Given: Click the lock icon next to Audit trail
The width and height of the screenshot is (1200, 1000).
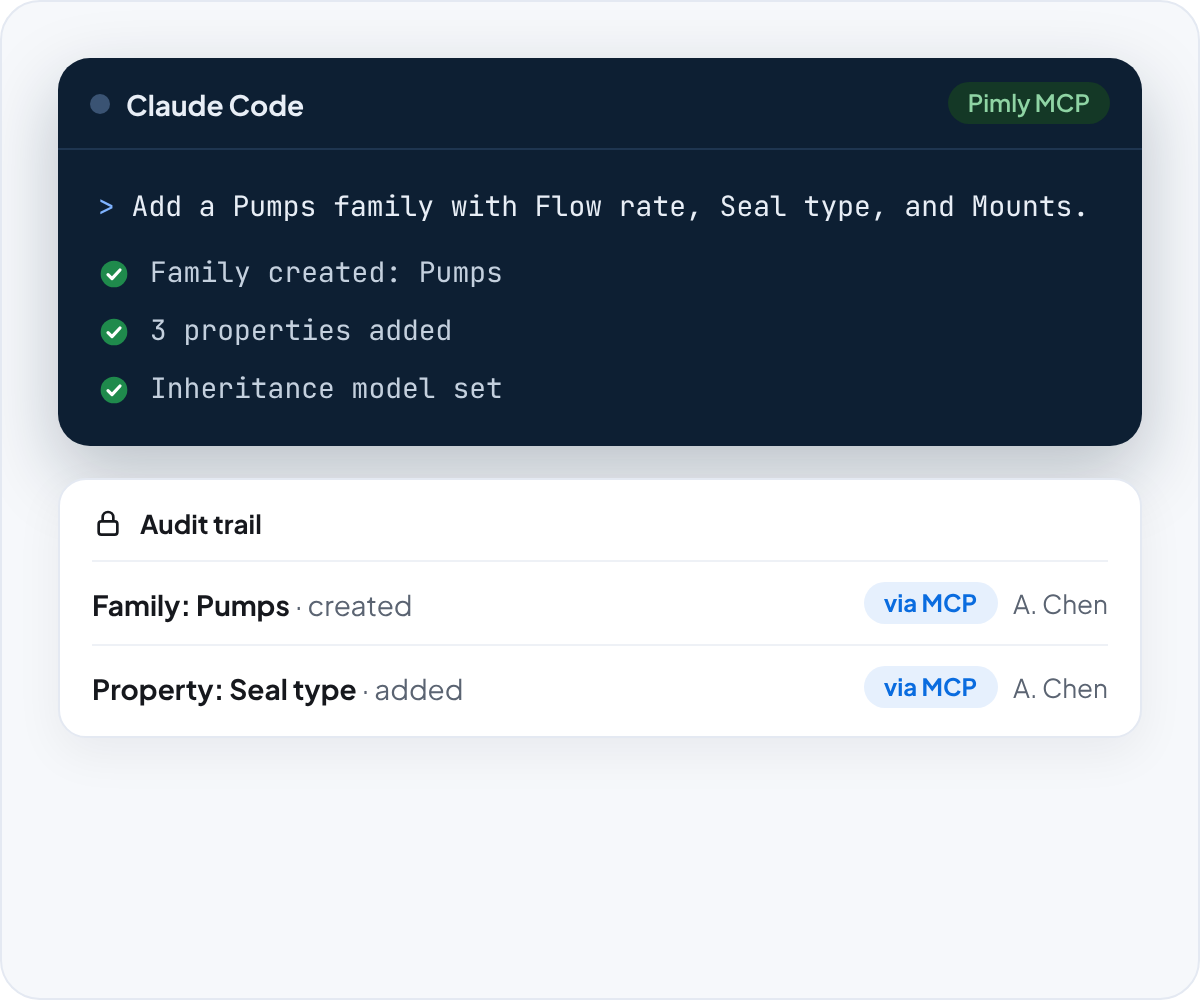Looking at the screenshot, I should click(107, 524).
